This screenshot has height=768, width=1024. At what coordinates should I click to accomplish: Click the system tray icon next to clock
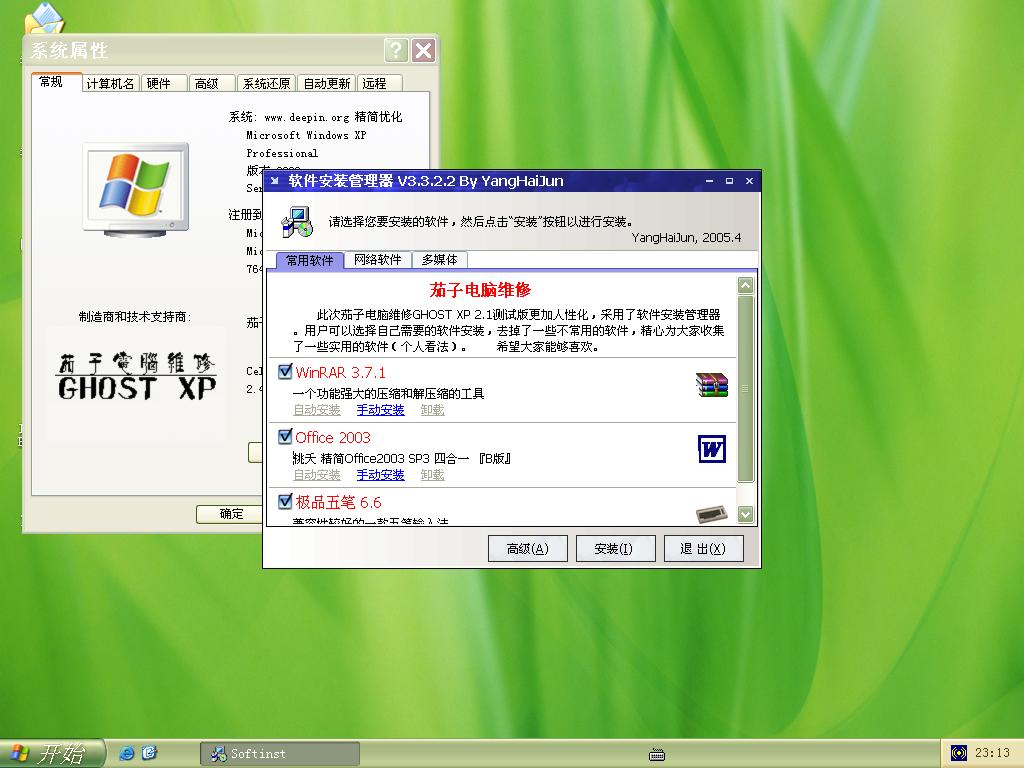click(958, 753)
